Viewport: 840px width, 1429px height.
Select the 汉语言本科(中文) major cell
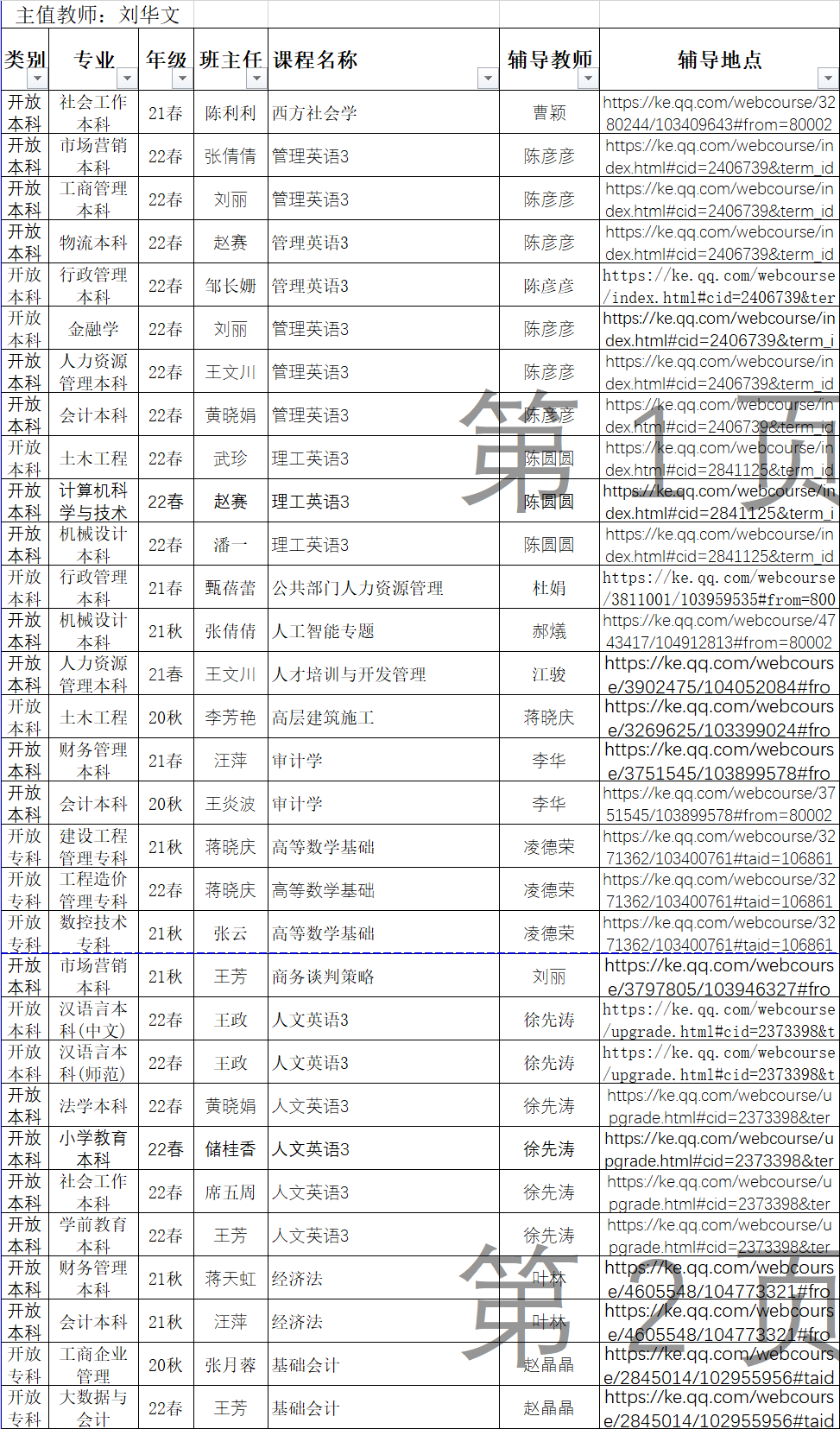coord(93,1019)
